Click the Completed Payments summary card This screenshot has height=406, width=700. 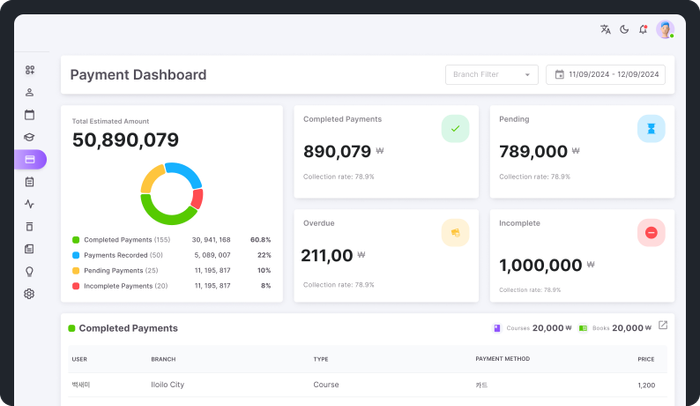[386, 150]
